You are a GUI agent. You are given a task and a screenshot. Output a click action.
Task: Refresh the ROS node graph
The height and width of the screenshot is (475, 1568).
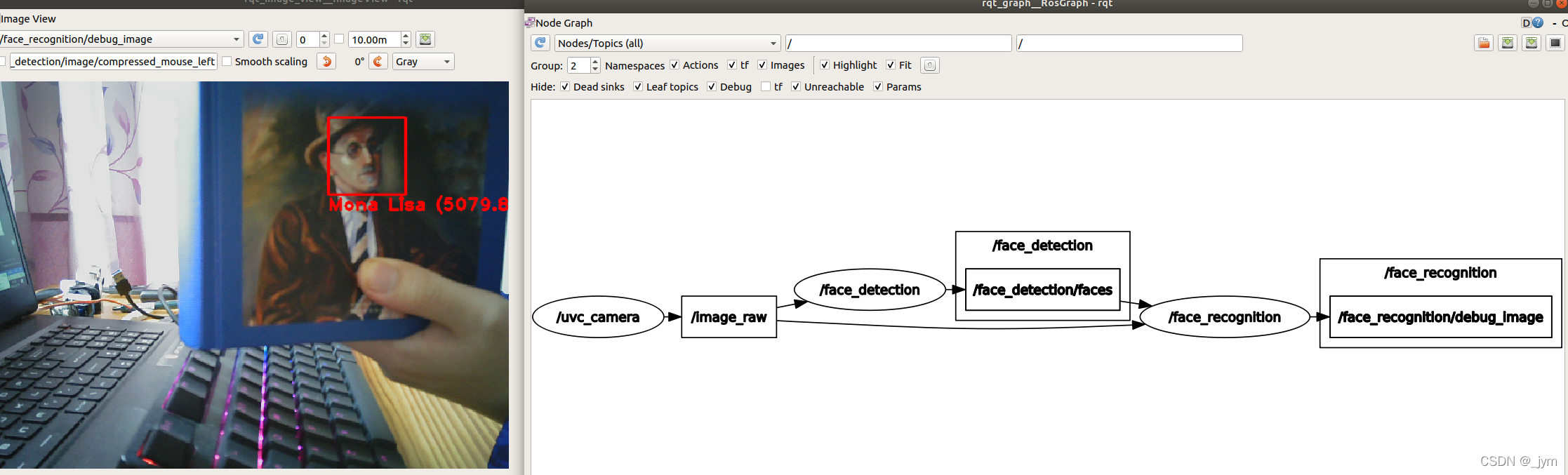click(x=540, y=43)
